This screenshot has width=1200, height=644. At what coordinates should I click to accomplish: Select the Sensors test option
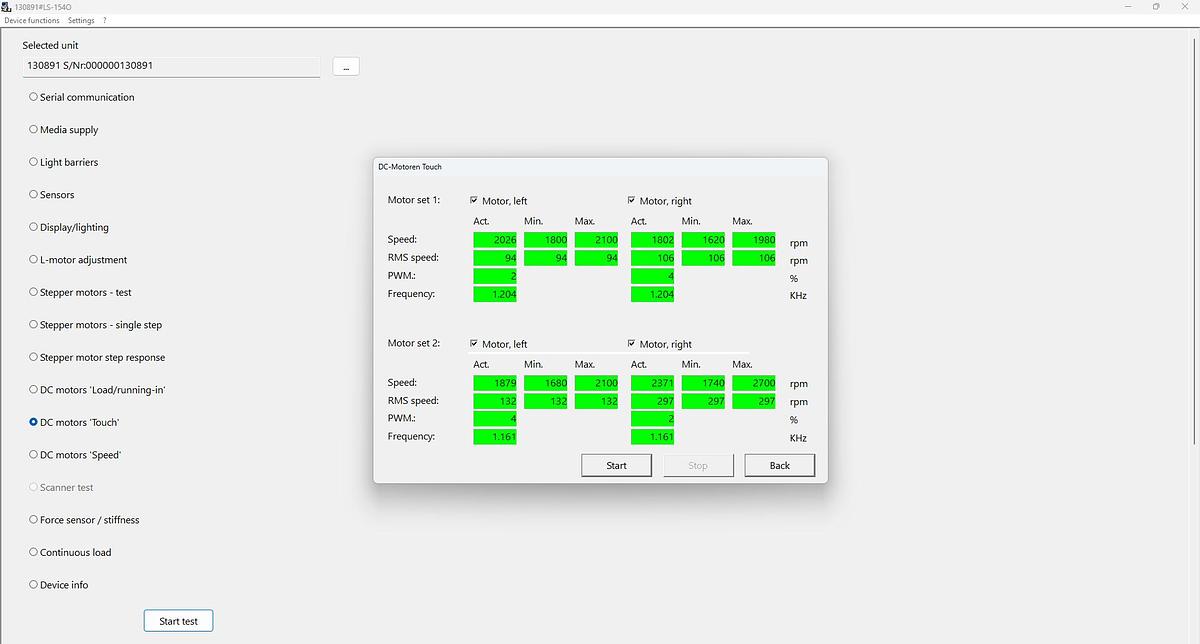click(x=34, y=195)
